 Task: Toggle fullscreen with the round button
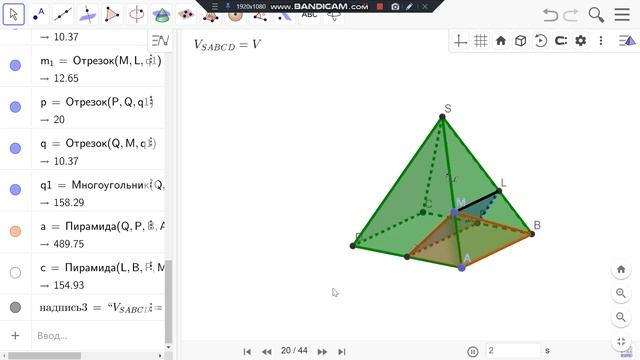pos(621,341)
